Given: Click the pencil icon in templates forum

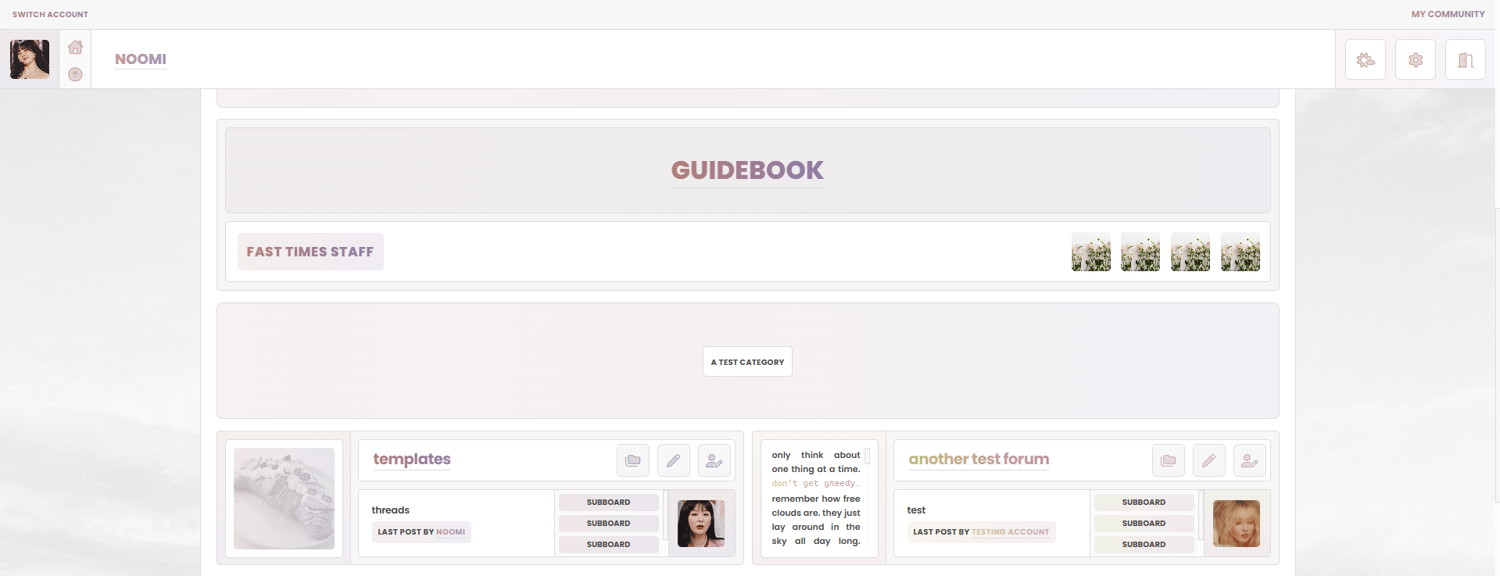Looking at the screenshot, I should coord(673,460).
